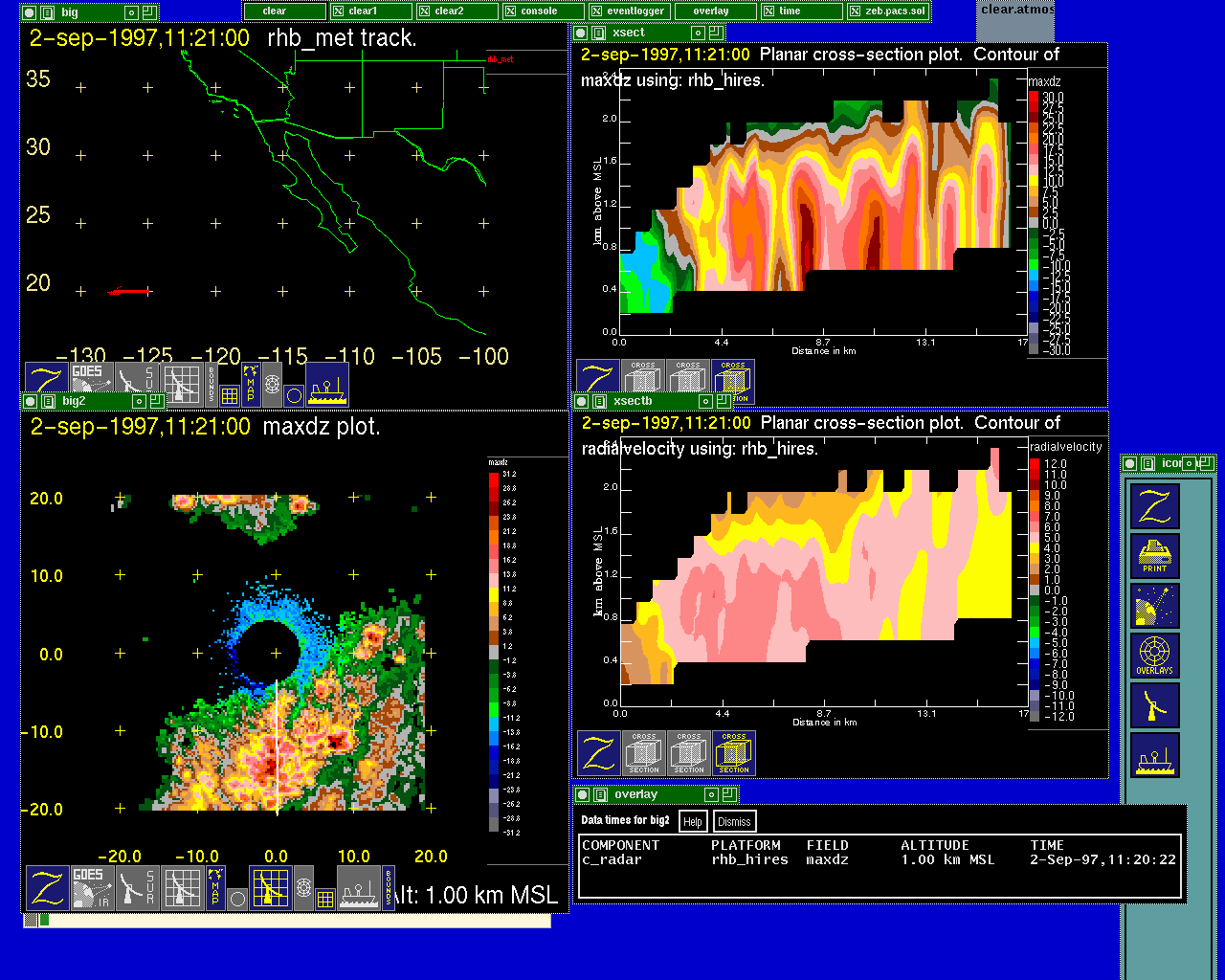Open the MAP overlay icon in big2 toolbar

tap(215, 888)
